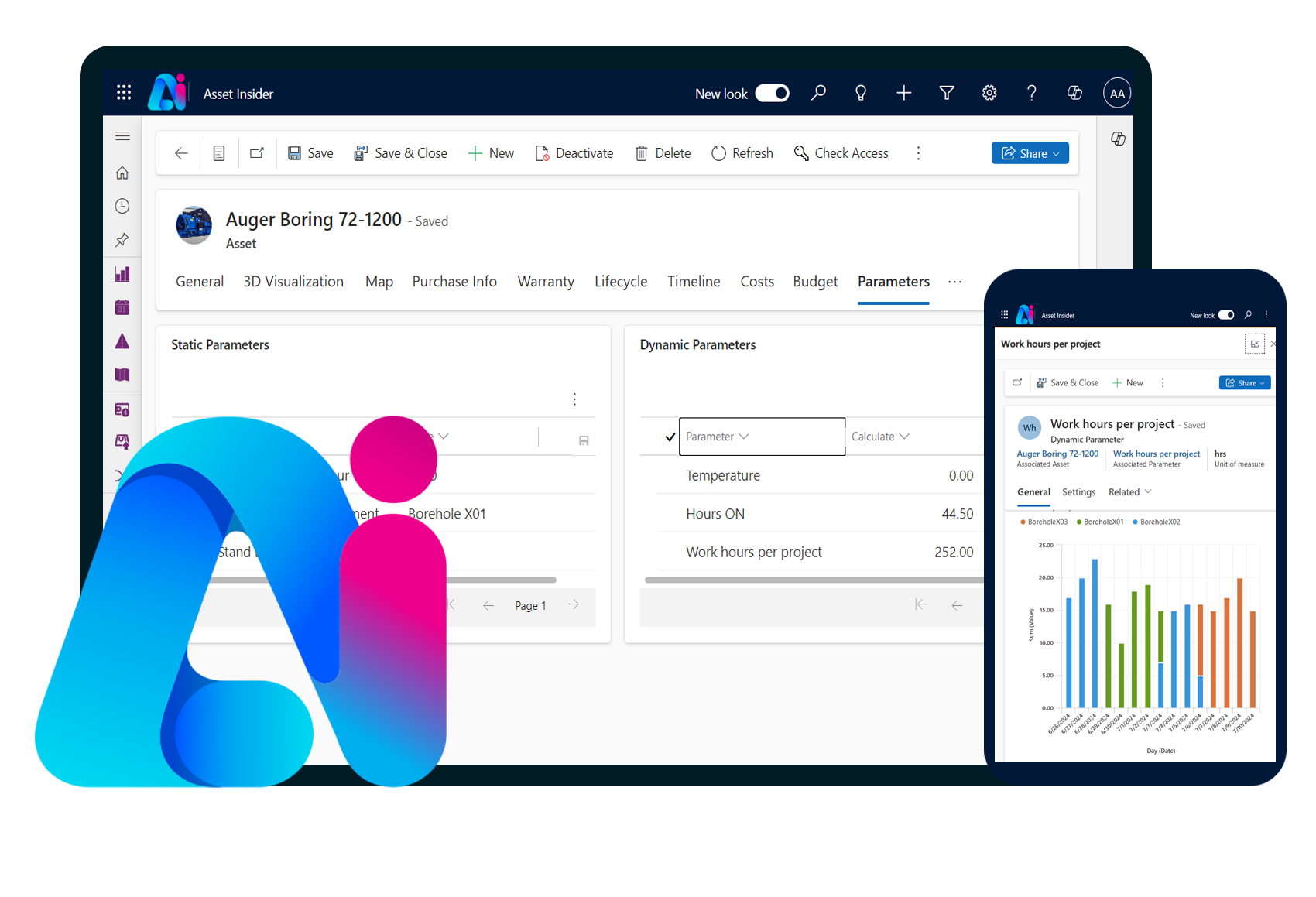Click BoreholeX01 legend entry in chart
The image size is (1316, 897).
pyautogui.click(x=1100, y=522)
